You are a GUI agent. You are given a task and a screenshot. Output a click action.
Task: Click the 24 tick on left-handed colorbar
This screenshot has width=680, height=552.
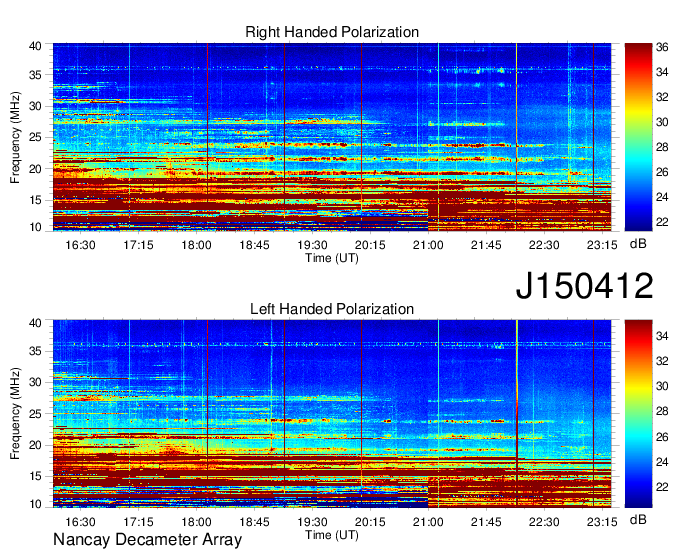pos(662,462)
